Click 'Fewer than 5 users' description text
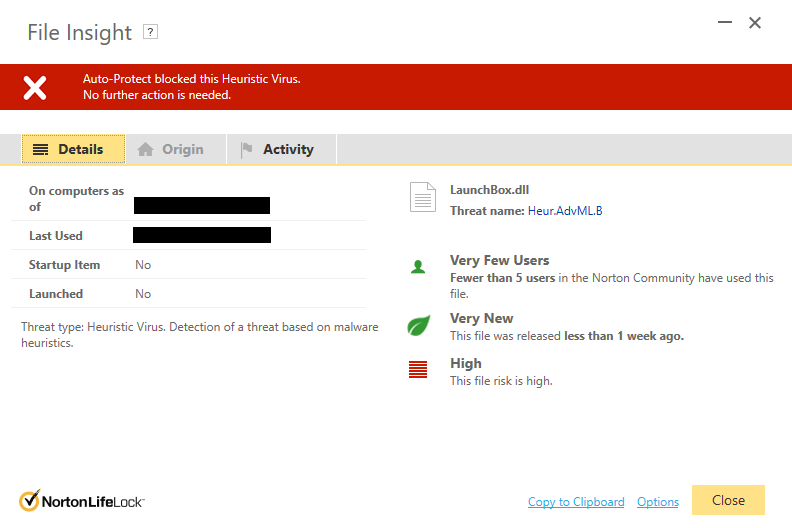 pos(503,278)
